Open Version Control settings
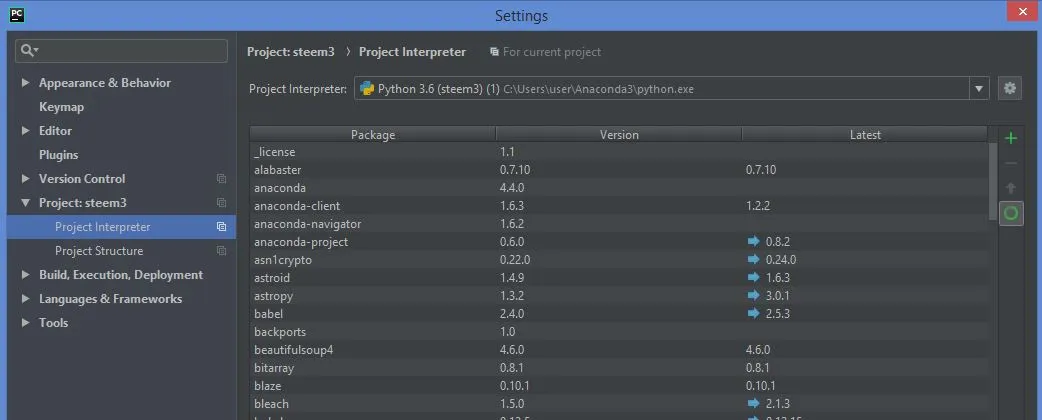 pyautogui.click(x=82, y=179)
